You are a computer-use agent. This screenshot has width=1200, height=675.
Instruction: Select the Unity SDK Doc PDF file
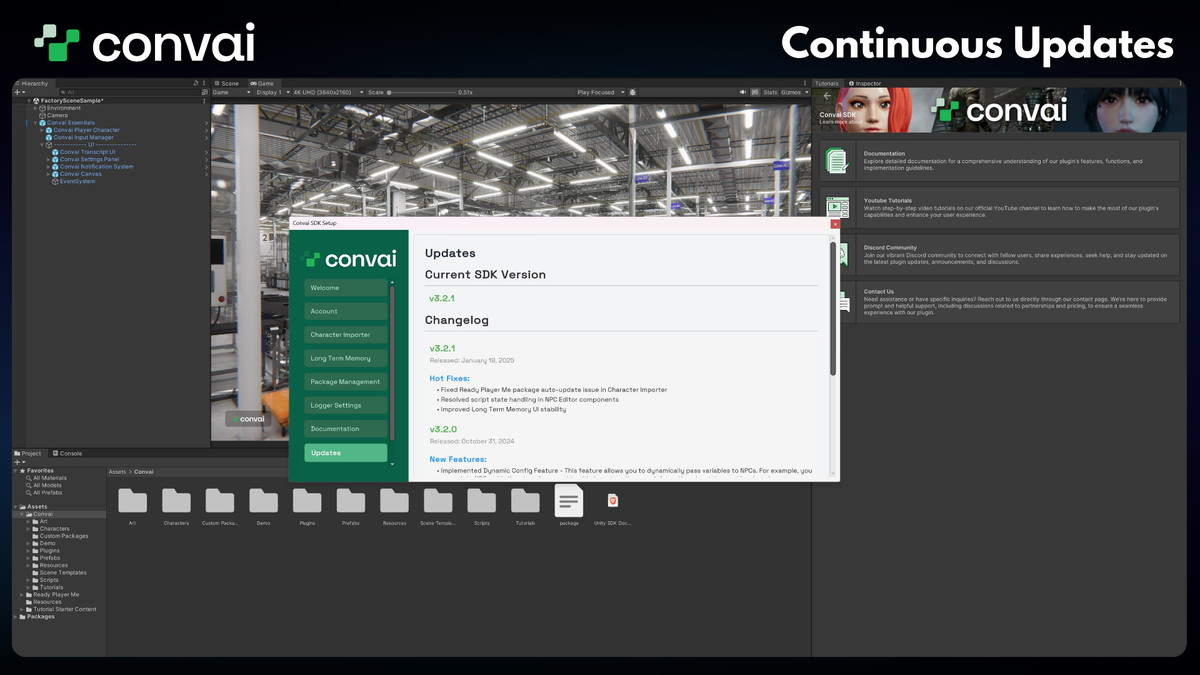pos(613,500)
